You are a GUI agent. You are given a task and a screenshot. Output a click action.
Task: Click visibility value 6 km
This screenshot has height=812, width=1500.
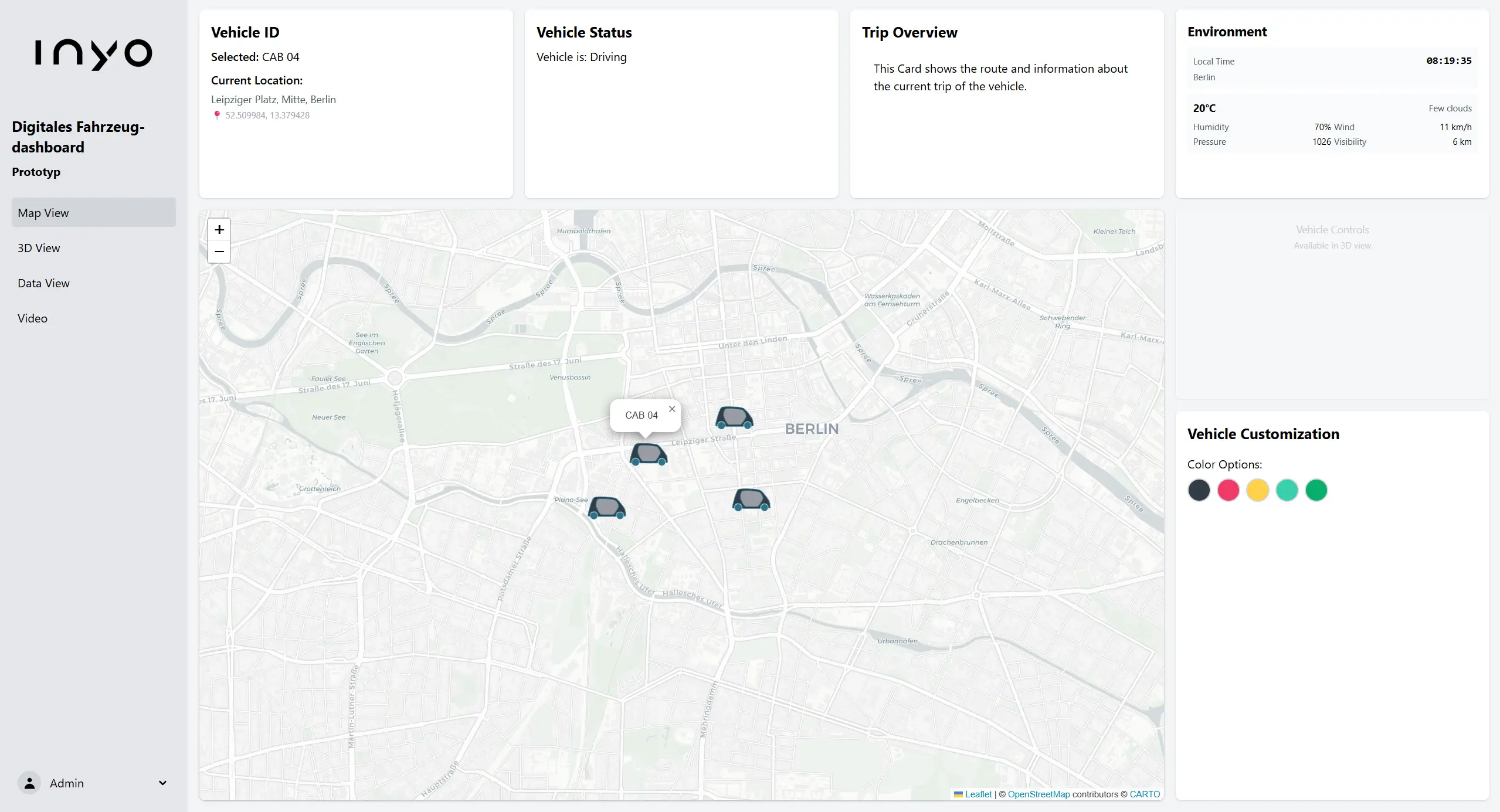pos(1462,142)
